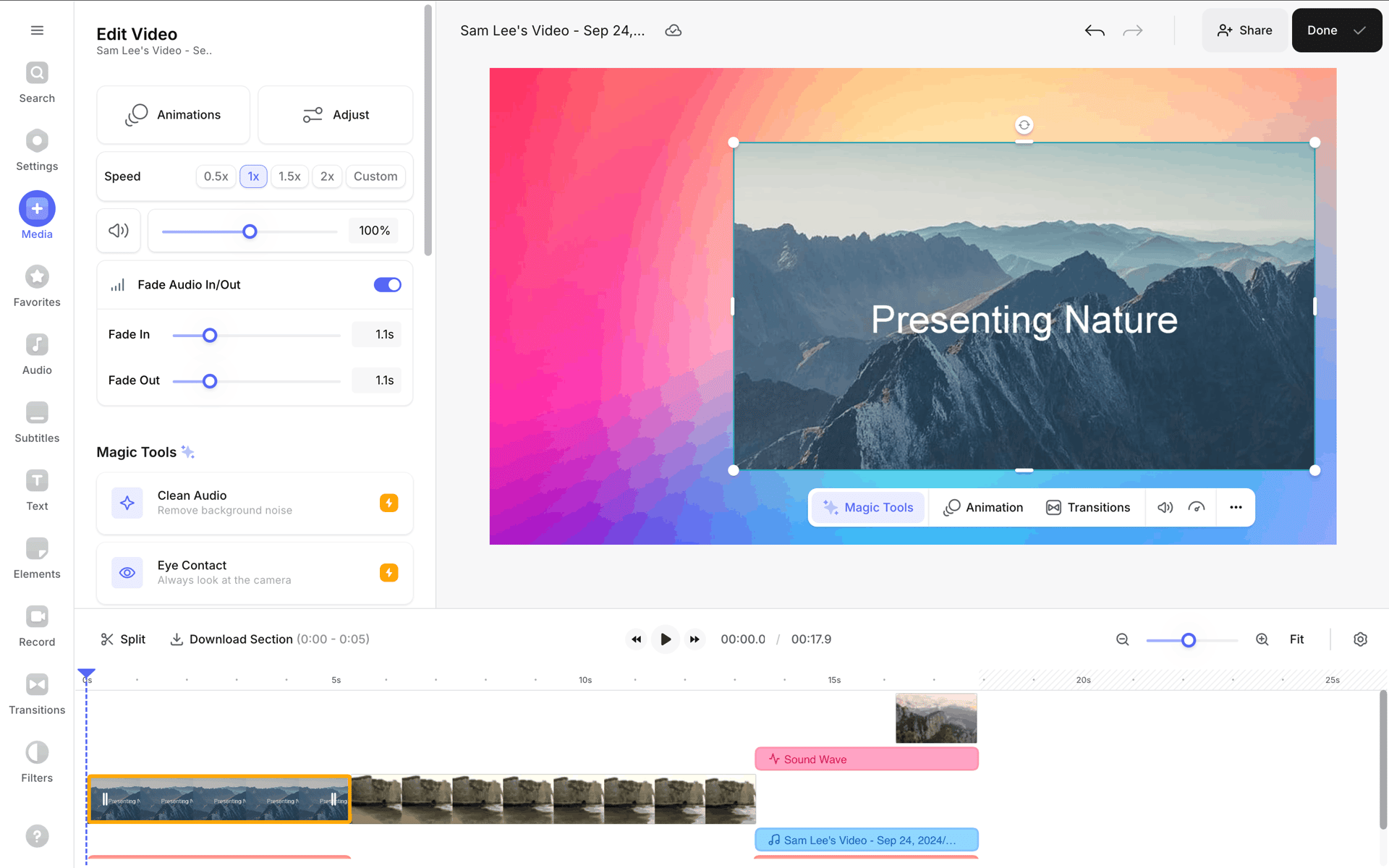
Task: Set speed to 1x
Action: (253, 176)
